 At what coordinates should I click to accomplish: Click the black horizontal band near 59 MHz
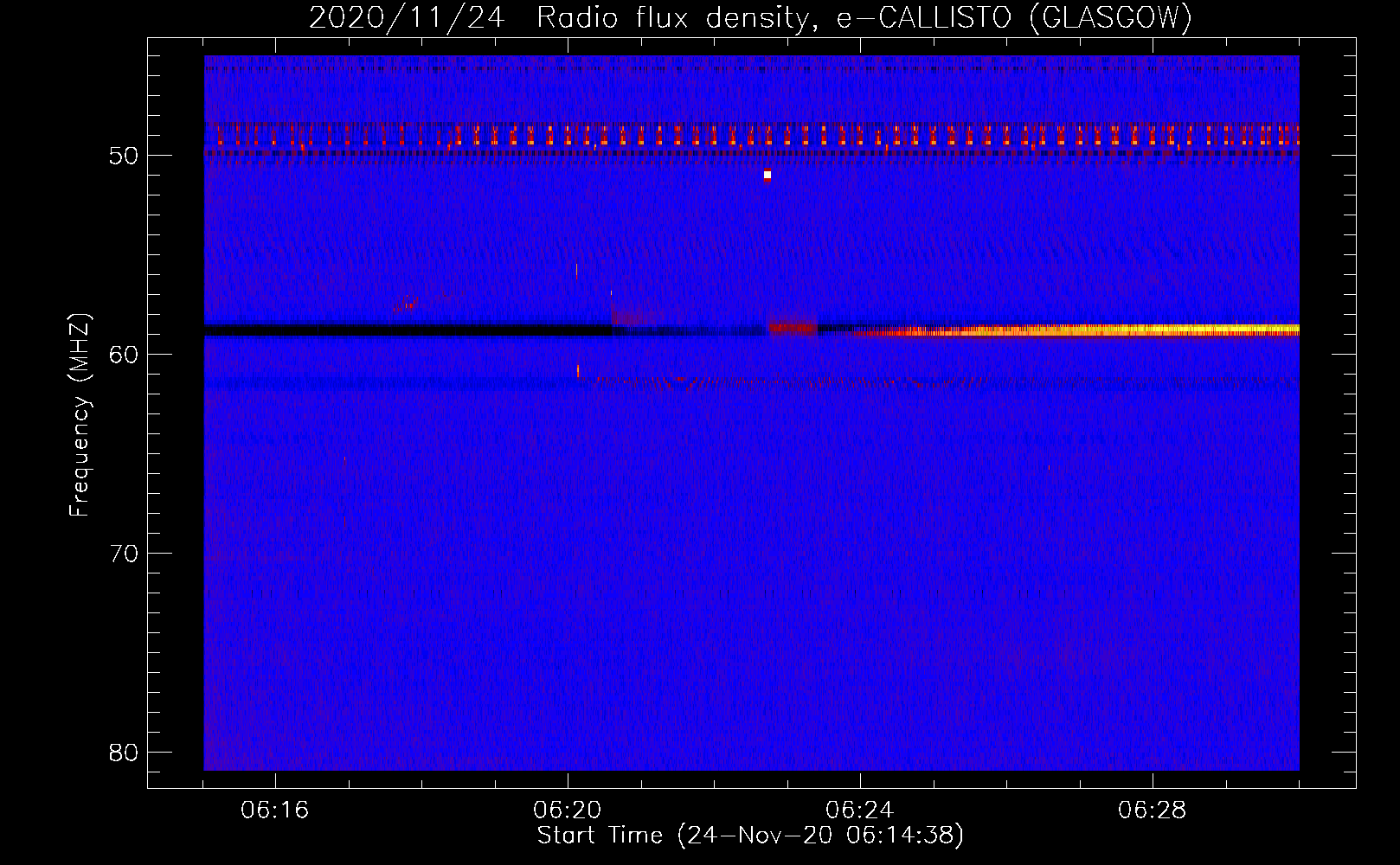click(x=408, y=330)
